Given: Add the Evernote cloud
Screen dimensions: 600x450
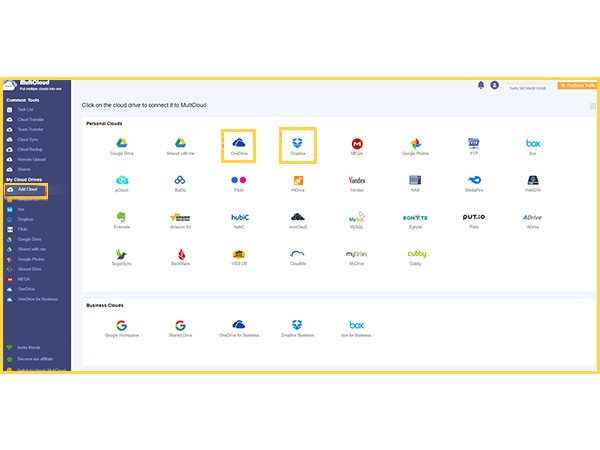Looking at the screenshot, I should pos(122,220).
